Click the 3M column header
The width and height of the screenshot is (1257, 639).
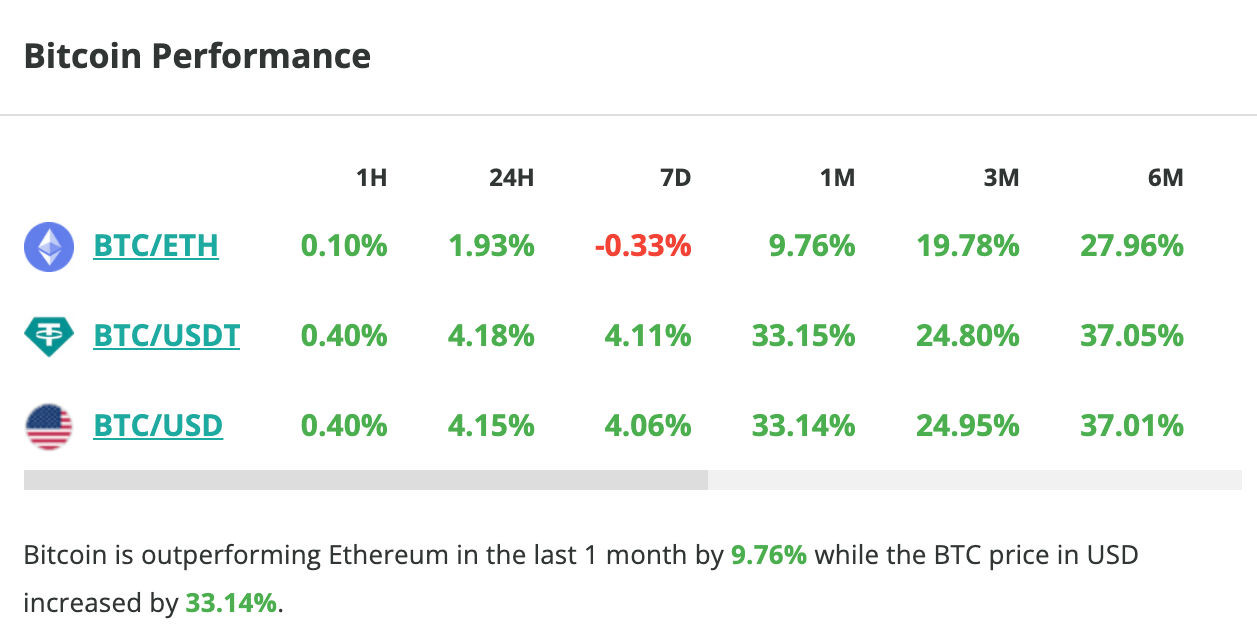point(1001,179)
